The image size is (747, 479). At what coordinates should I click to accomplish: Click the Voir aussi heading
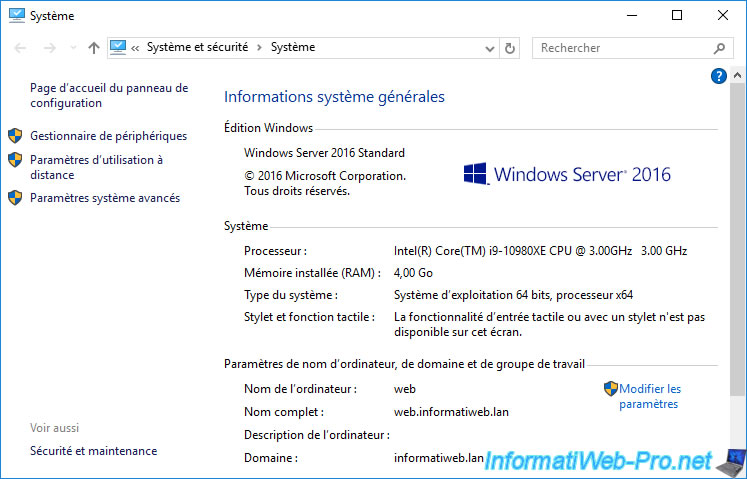click(54, 428)
